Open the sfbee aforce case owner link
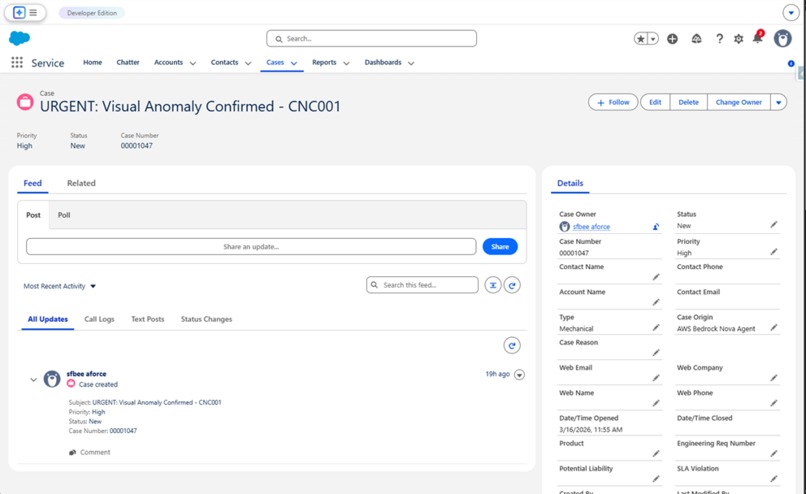The width and height of the screenshot is (806, 494). 591,227
